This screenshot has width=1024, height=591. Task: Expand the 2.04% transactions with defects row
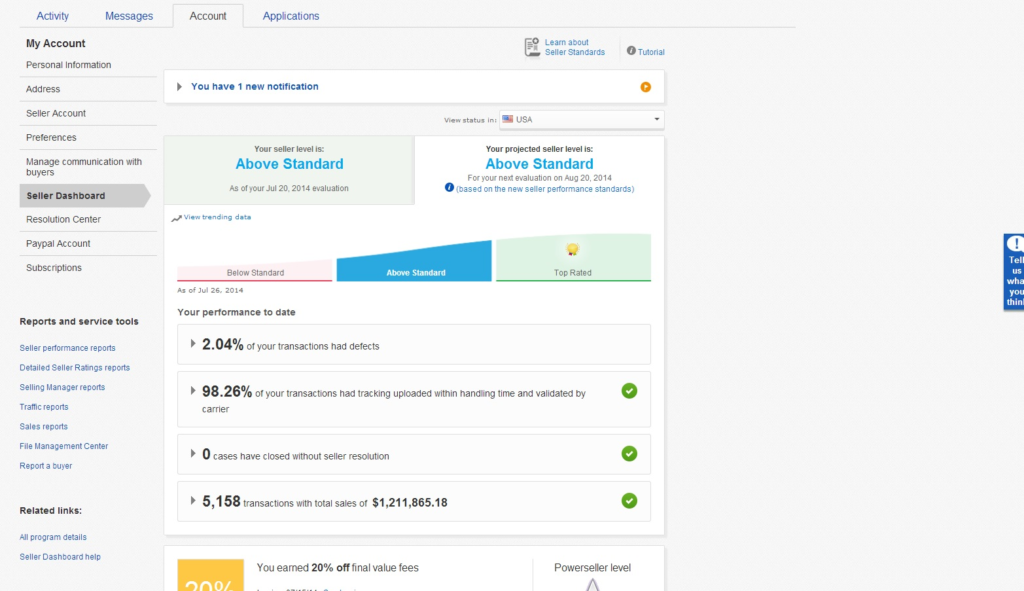193,343
